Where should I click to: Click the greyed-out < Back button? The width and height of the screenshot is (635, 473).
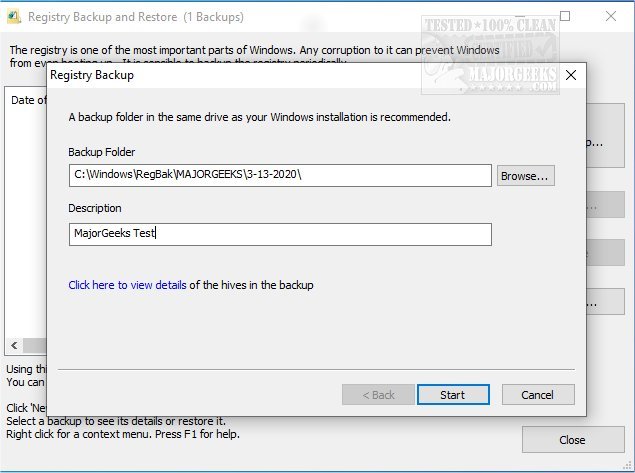pos(378,395)
